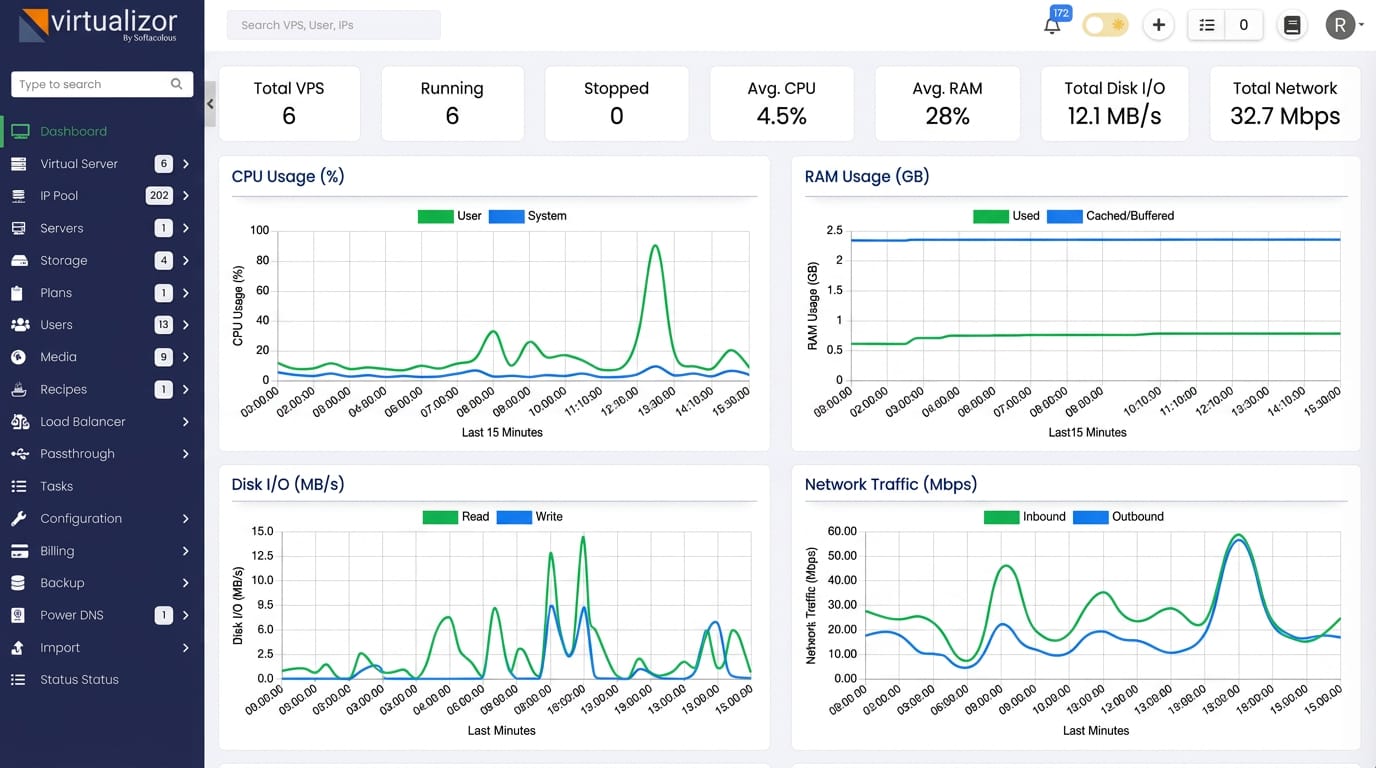Expand the Users chevron
Image resolution: width=1376 pixels, height=768 pixels.
tap(186, 325)
